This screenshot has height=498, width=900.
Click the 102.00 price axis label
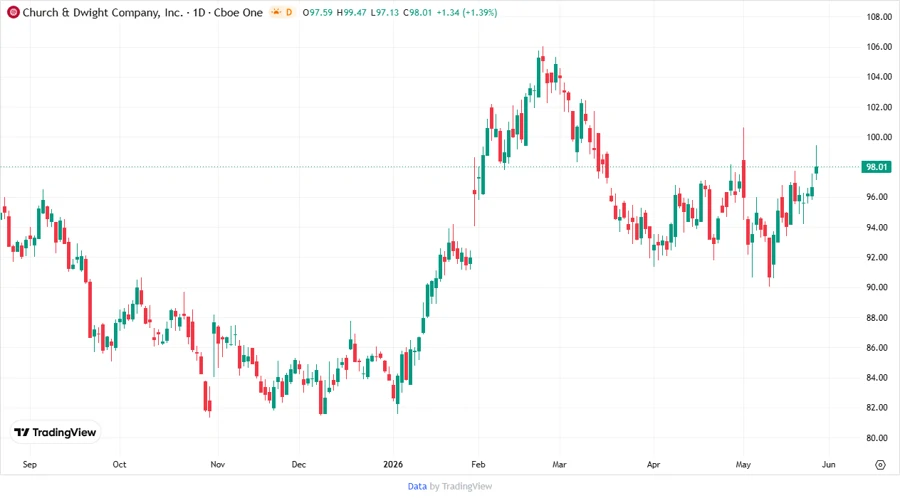click(879, 107)
